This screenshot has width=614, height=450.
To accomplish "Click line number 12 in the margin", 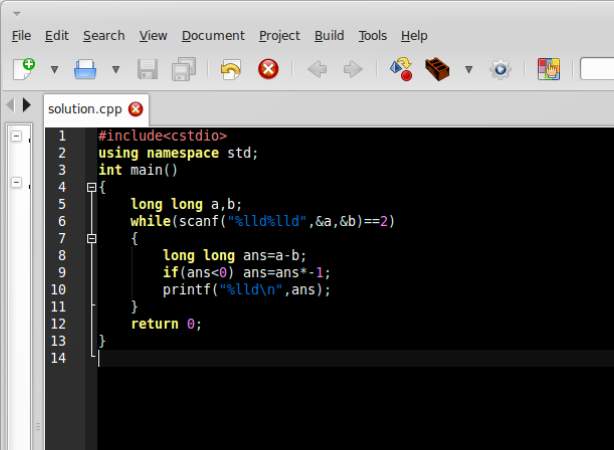I will 58,324.
